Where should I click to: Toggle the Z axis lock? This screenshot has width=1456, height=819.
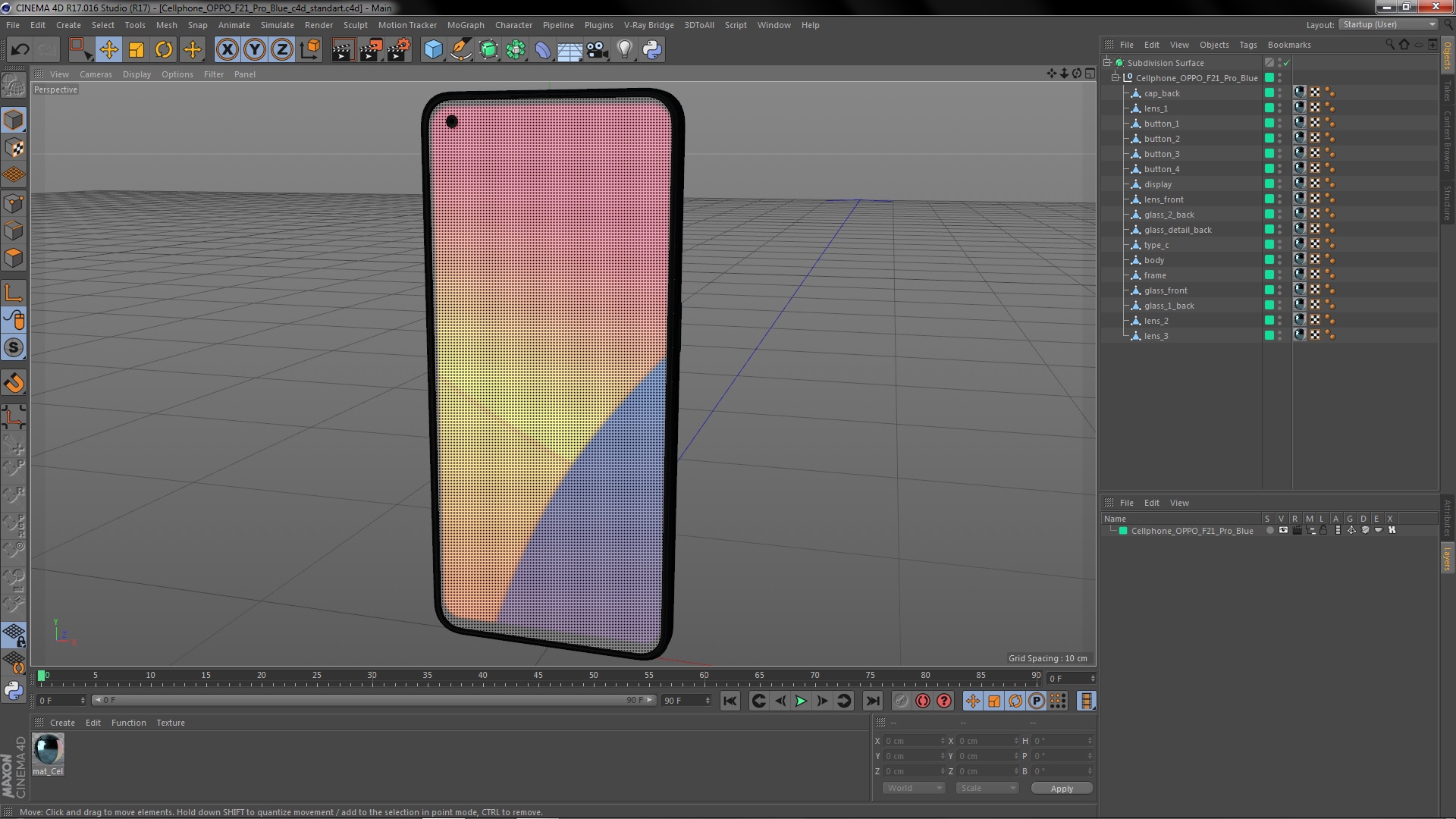(x=282, y=50)
